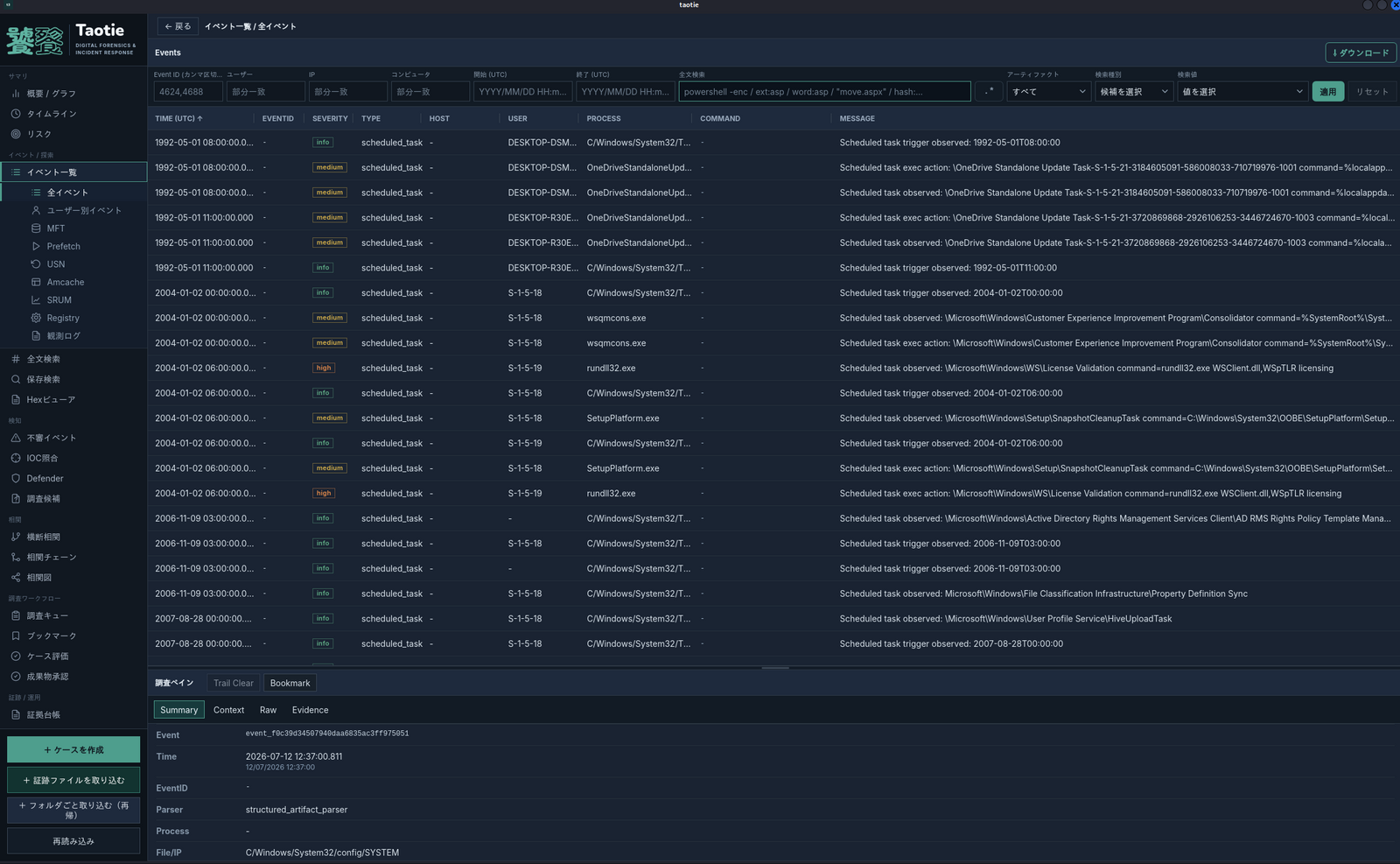The height and width of the screenshot is (864, 1400).
Task: Switch to Summary tab
Action: [x=178, y=710]
